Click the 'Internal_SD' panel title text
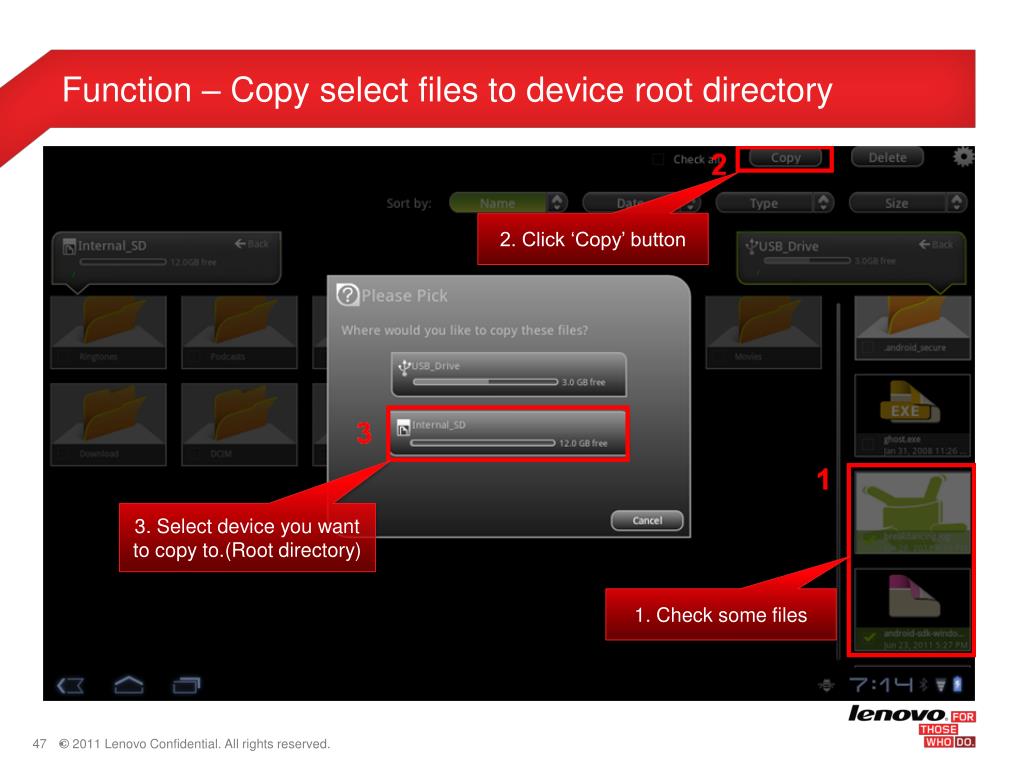 pos(112,246)
